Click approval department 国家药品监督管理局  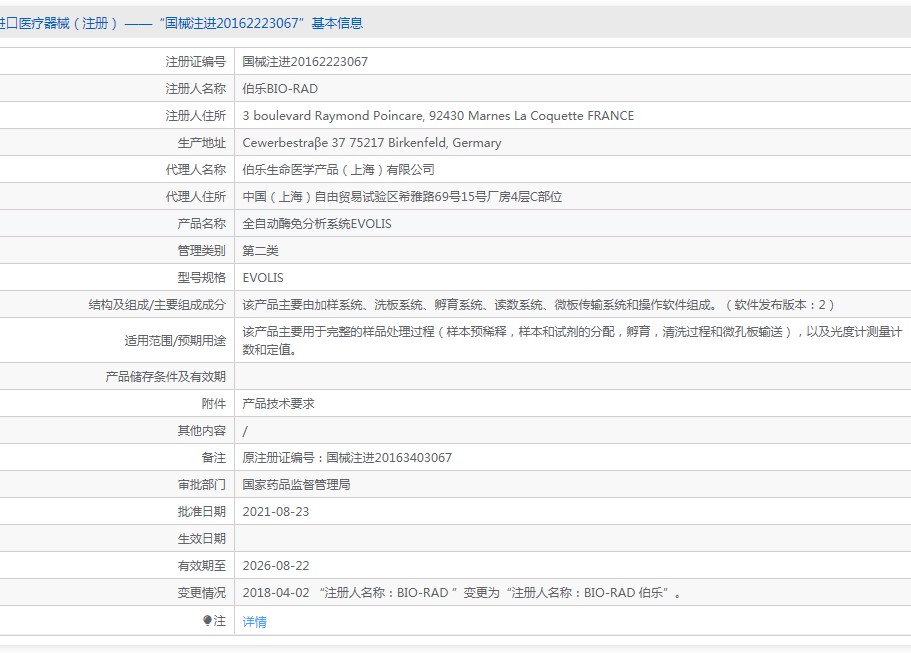tap(296, 485)
